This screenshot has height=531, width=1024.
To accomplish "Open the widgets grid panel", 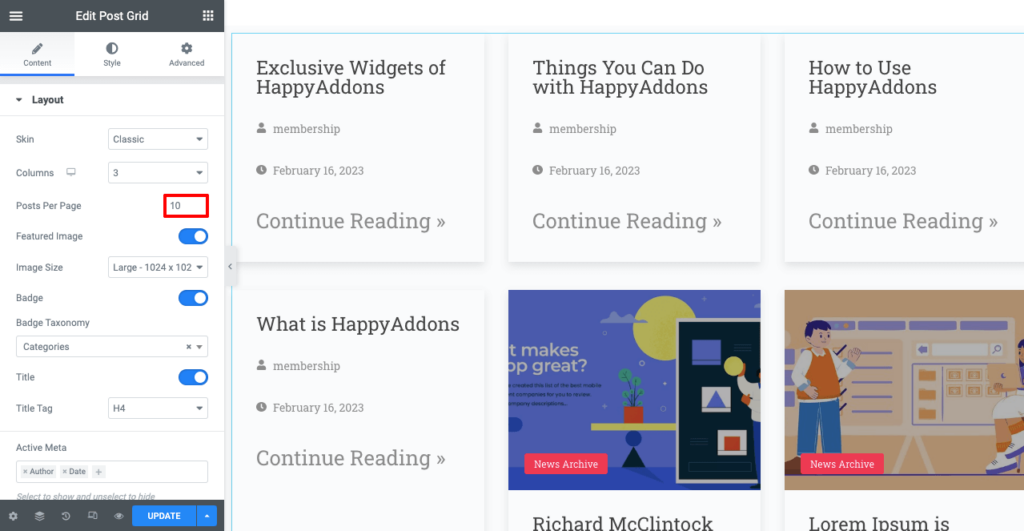I will tap(208, 15).
